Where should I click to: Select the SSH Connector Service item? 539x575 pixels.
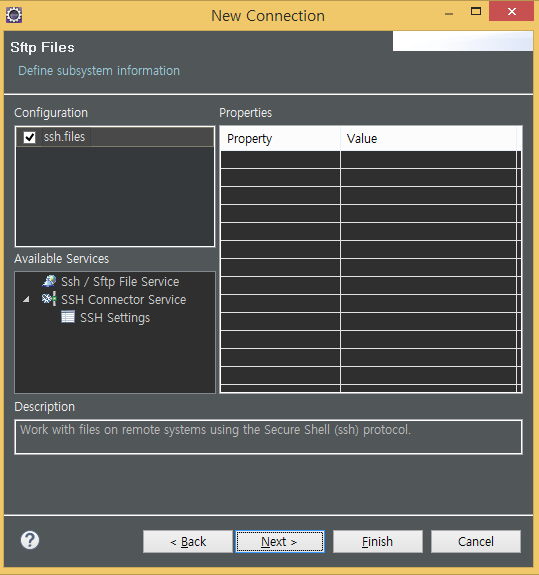coord(124,300)
